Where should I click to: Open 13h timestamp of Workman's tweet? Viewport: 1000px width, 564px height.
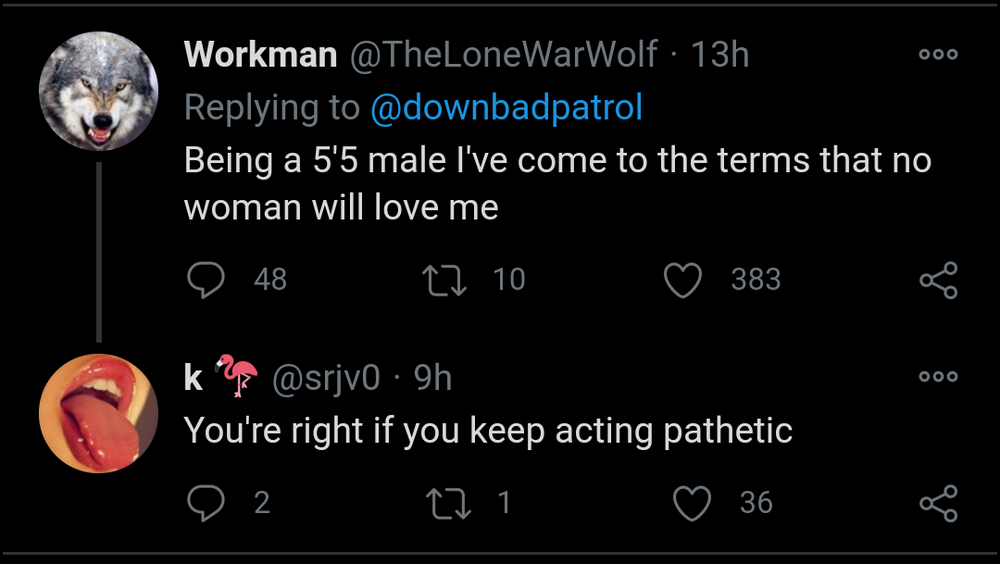tap(719, 55)
